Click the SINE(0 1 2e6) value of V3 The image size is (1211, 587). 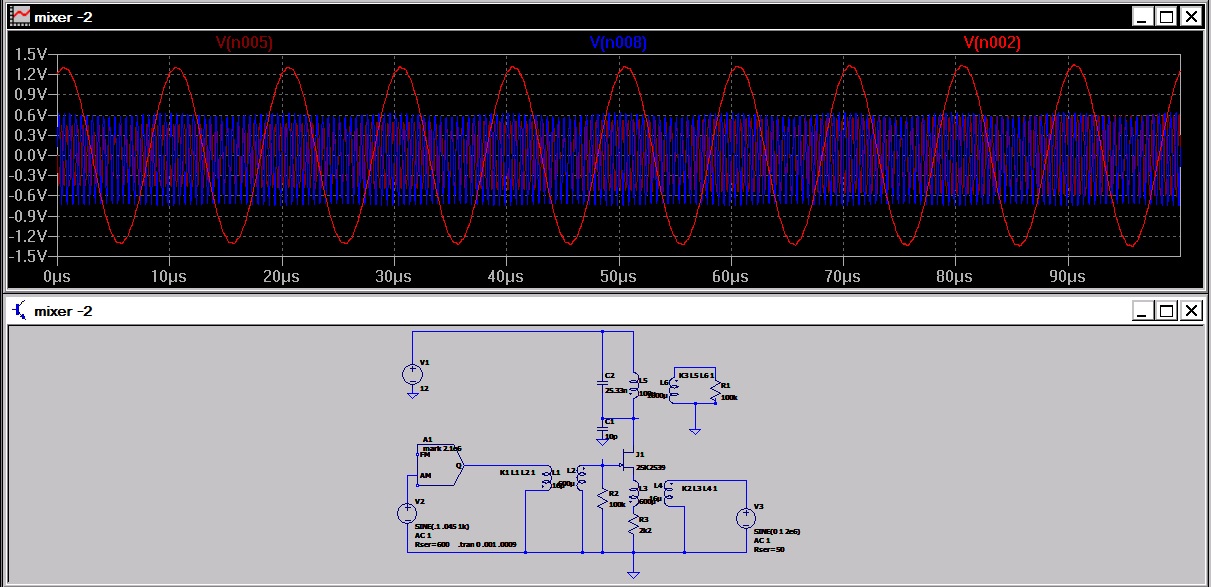point(777,529)
